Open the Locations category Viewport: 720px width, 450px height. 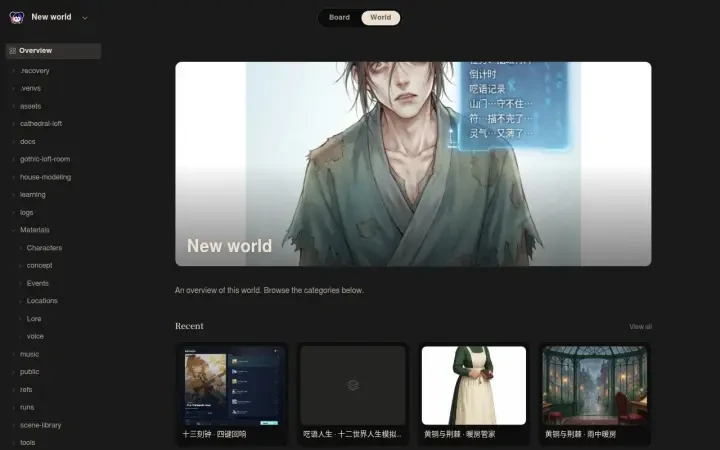pyautogui.click(x=42, y=301)
